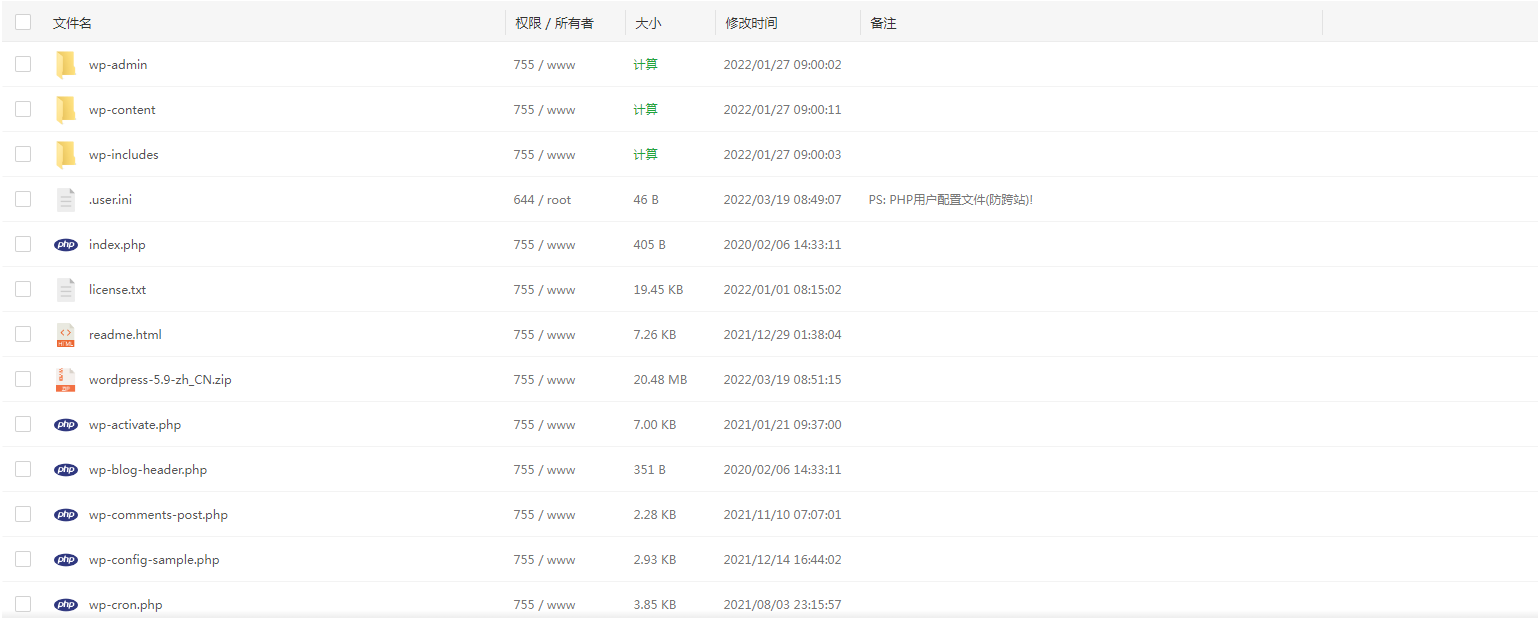This screenshot has height=620, width=1538.
Task: Click the ZIP icon for wordpress-5.9-zh_CN.zip
Action: [66, 380]
